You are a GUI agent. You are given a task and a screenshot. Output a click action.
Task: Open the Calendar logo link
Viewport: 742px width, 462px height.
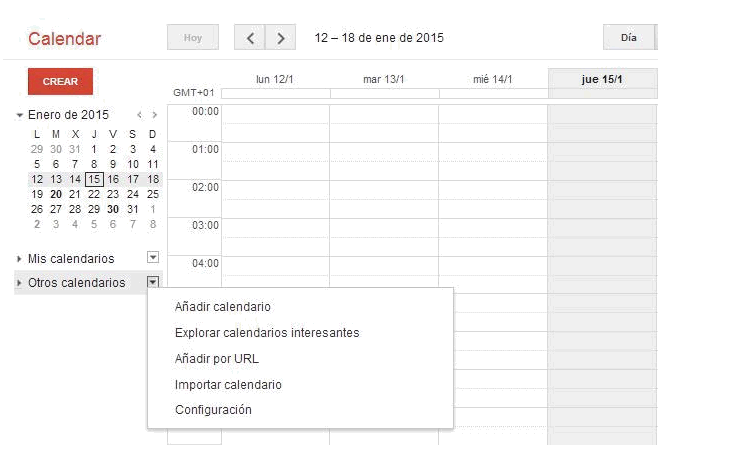tap(64, 39)
